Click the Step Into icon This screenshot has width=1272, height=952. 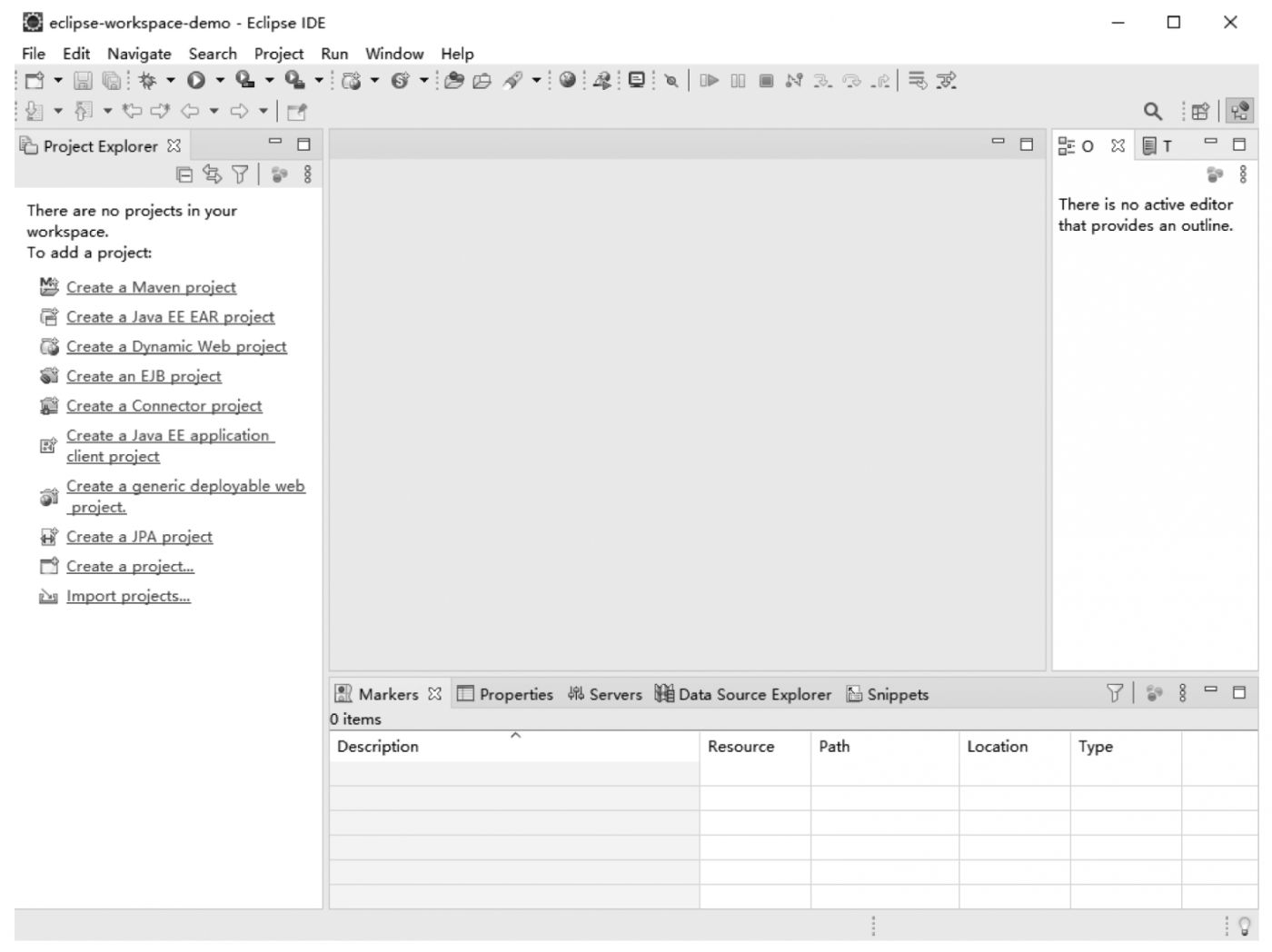822,81
